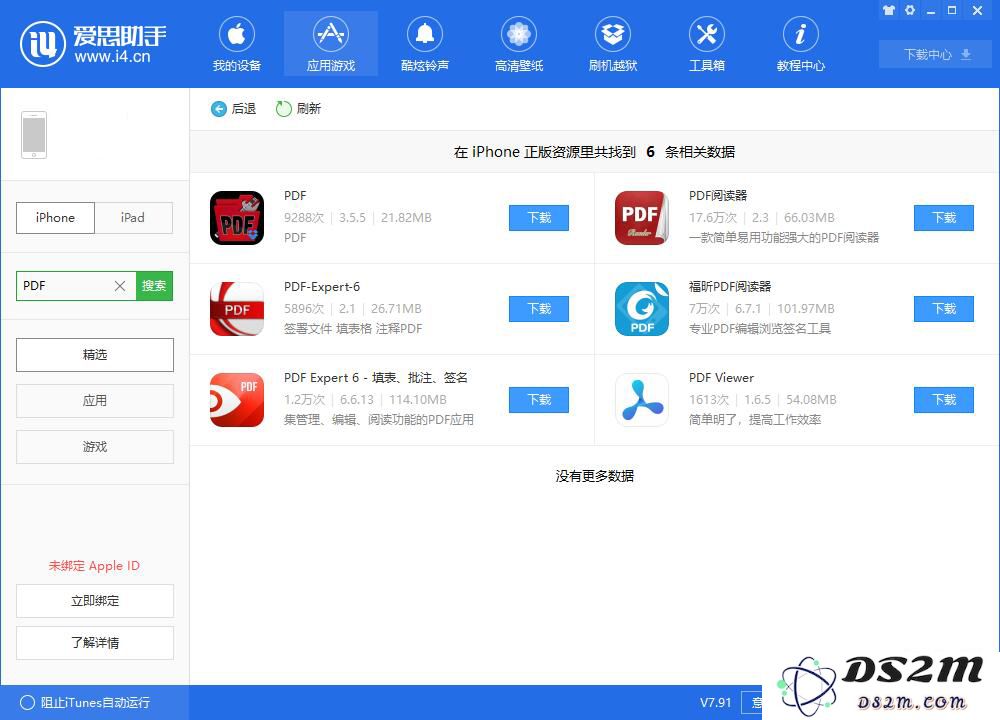This screenshot has height=720, width=1000.
Task: Open the 我的设备 (My Device) section
Action: 237,44
